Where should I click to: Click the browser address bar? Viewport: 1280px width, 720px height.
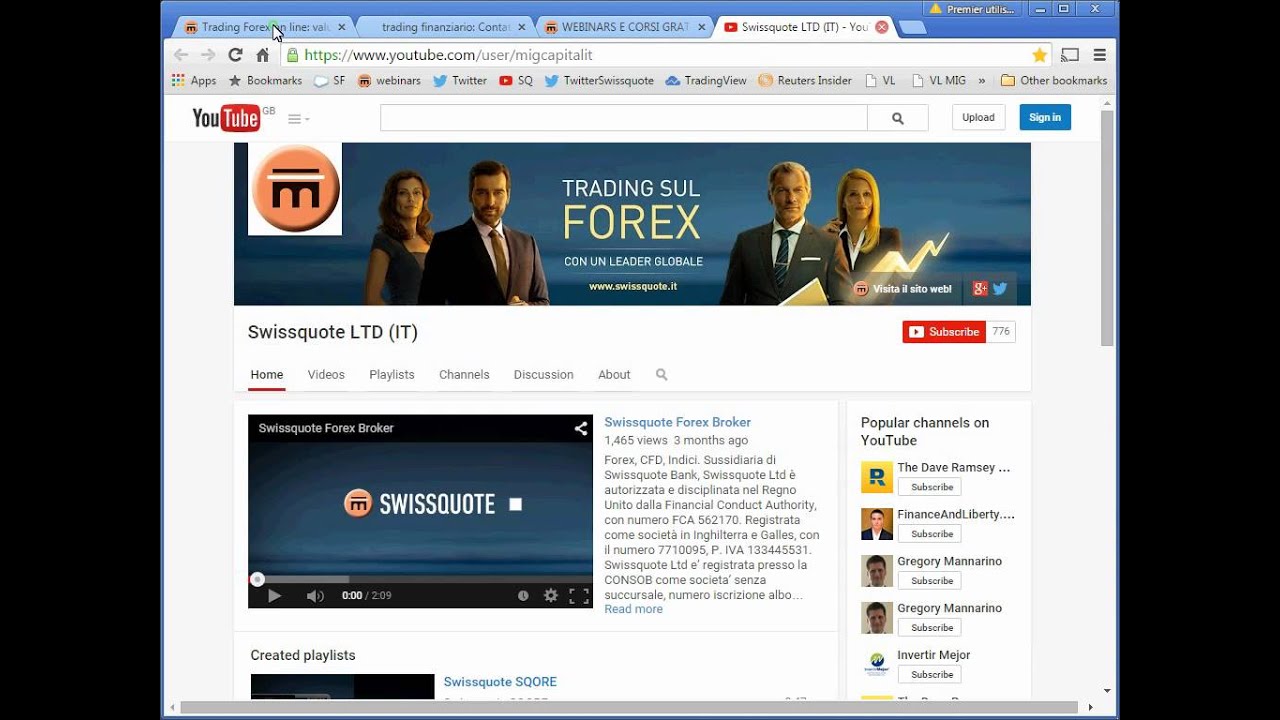[x=655, y=56]
